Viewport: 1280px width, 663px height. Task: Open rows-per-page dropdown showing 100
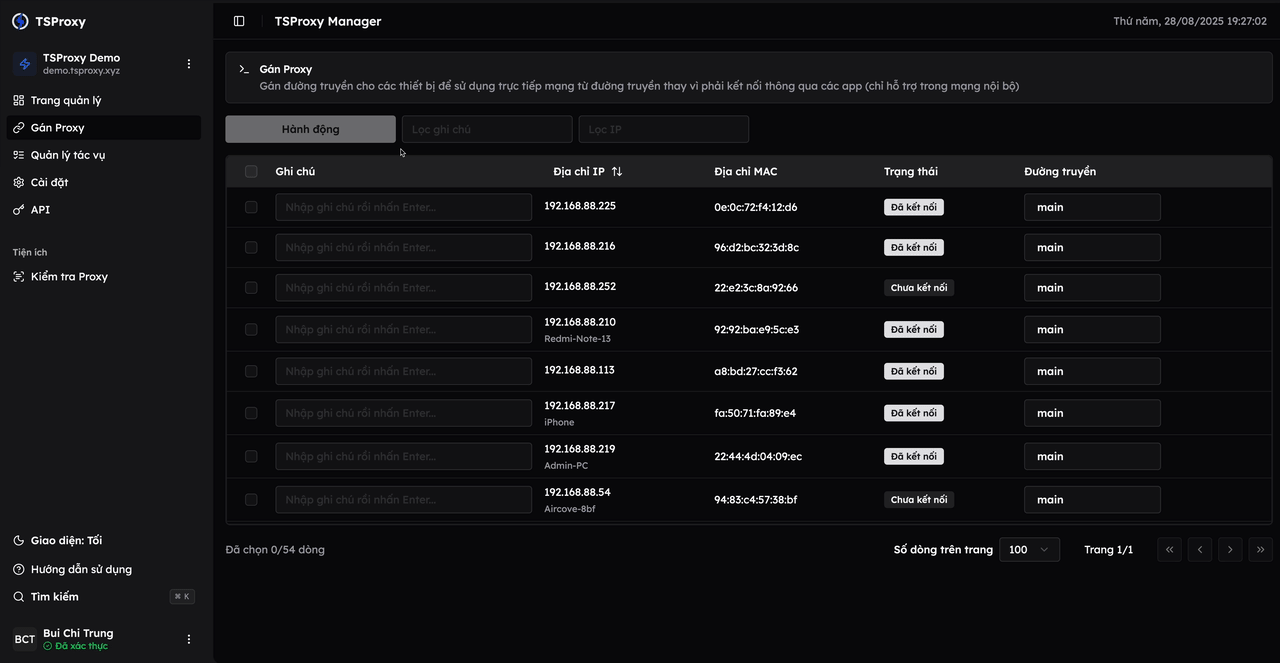coord(1029,549)
